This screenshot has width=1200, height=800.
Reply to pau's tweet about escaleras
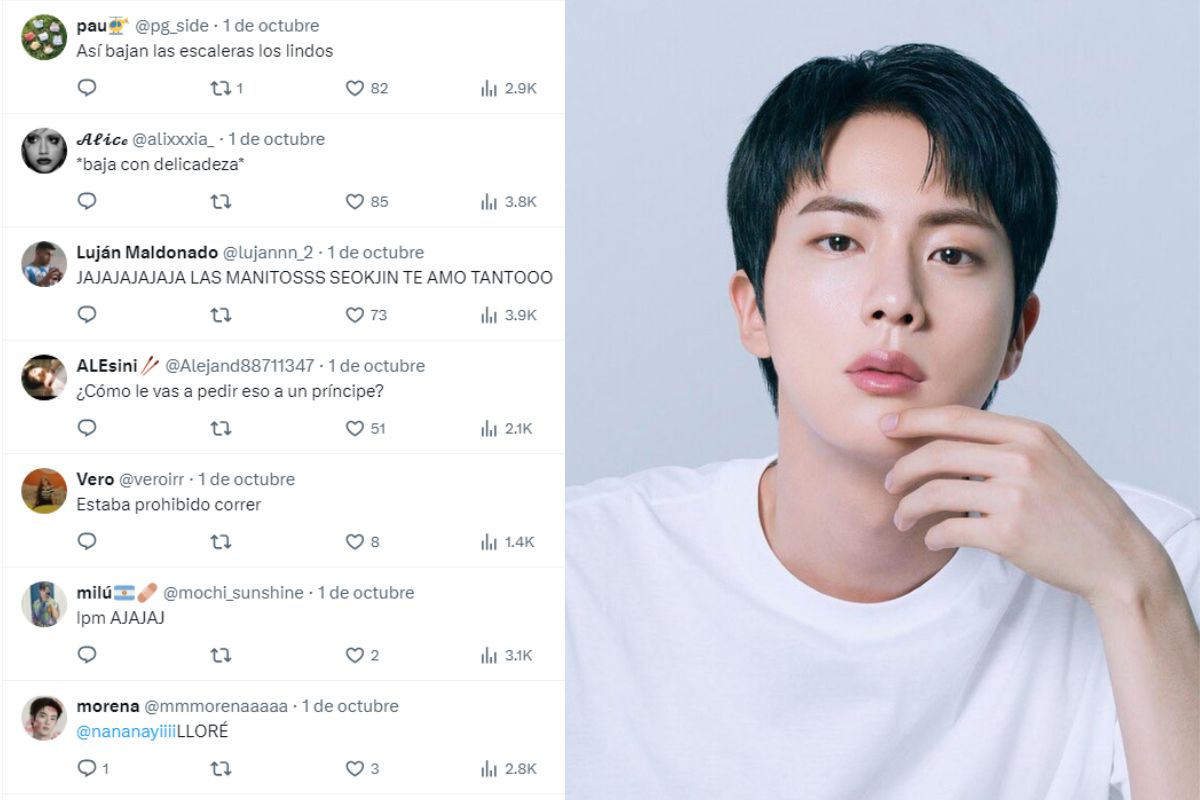pyautogui.click(x=87, y=88)
